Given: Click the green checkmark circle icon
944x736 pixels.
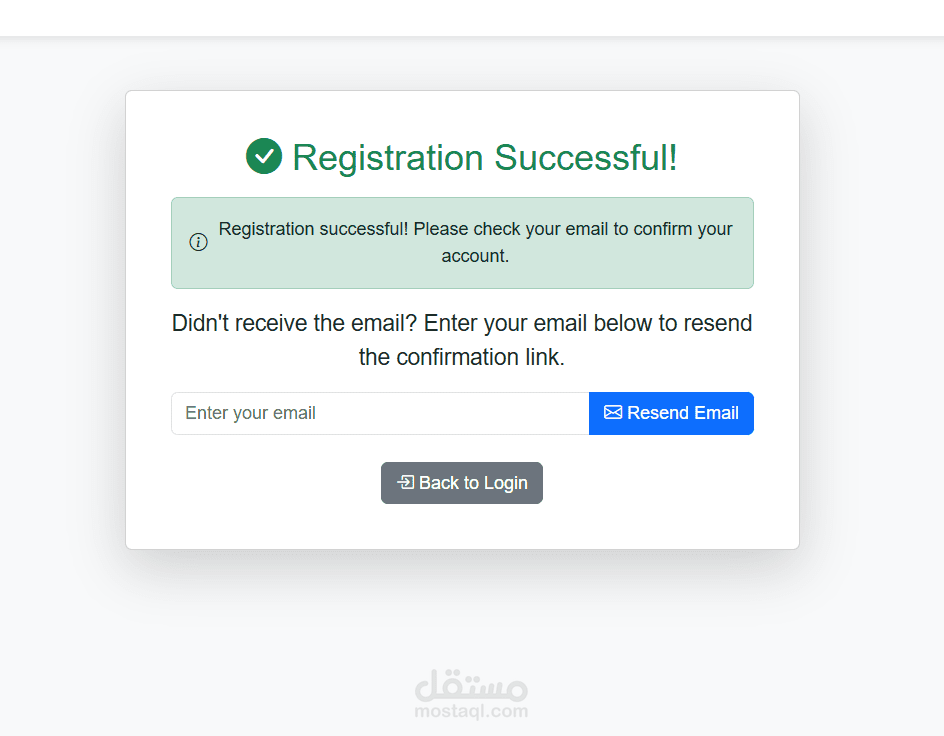Looking at the screenshot, I should (264, 157).
